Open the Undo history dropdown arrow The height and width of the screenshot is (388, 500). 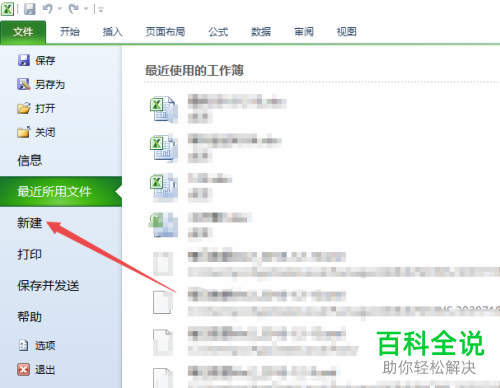coord(60,9)
